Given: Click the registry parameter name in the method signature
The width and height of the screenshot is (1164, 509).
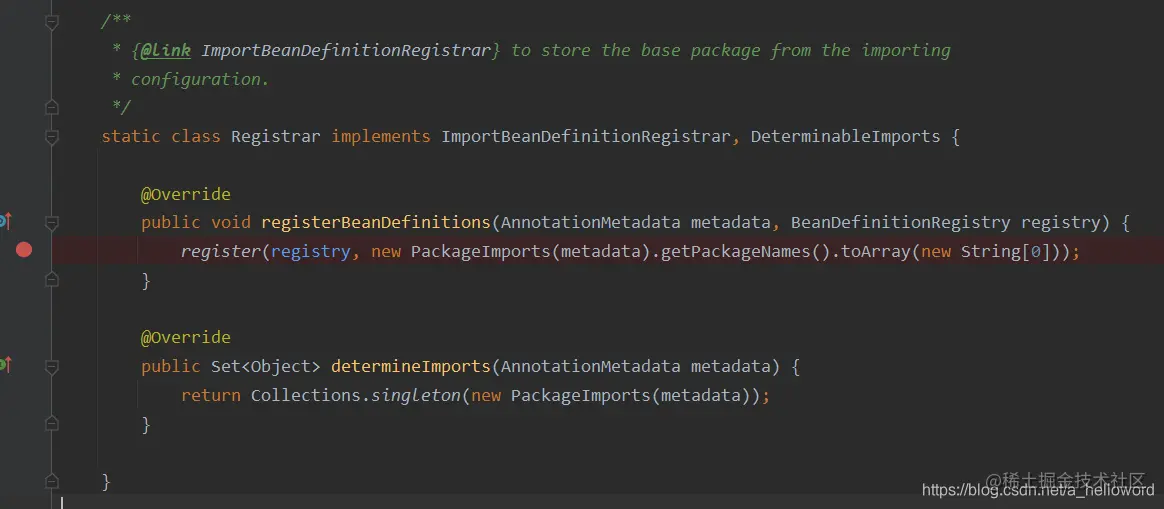Looking at the screenshot, I should pos(1061,223).
